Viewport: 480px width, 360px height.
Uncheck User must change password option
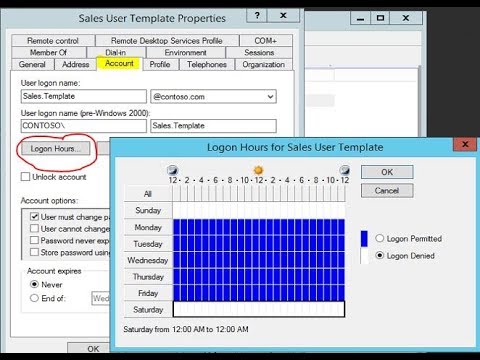34,217
